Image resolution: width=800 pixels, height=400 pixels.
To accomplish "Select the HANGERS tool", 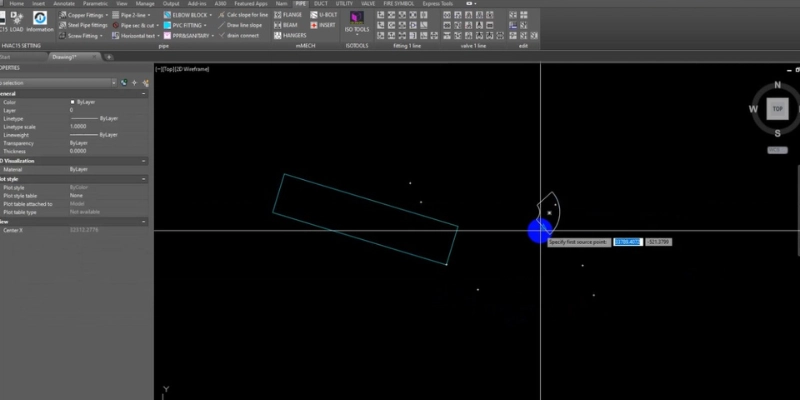I will click(290, 35).
